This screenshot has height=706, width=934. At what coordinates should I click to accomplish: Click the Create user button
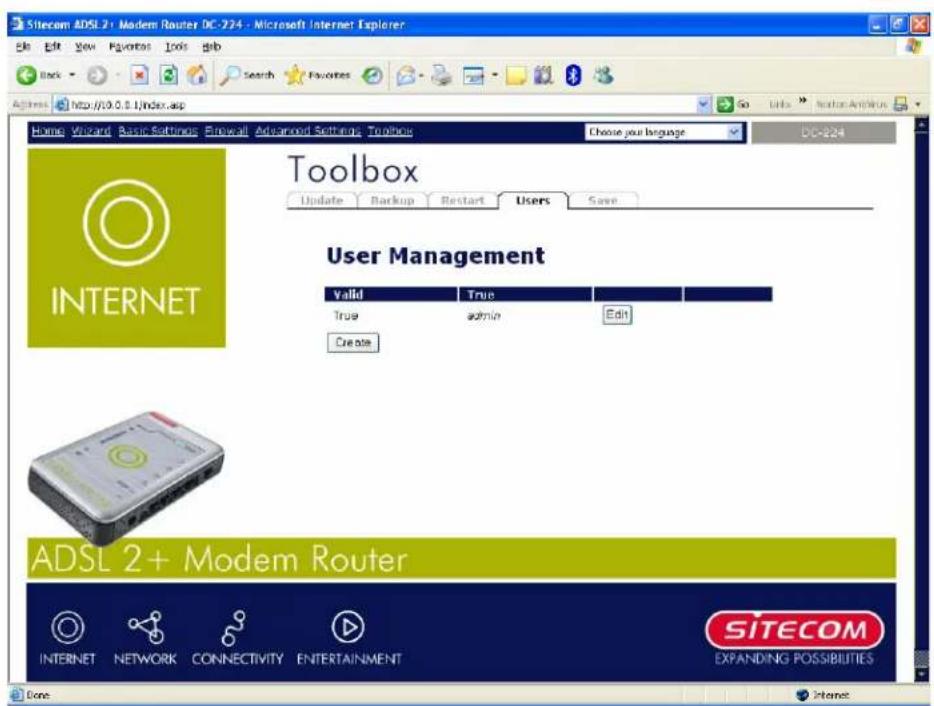[x=353, y=343]
